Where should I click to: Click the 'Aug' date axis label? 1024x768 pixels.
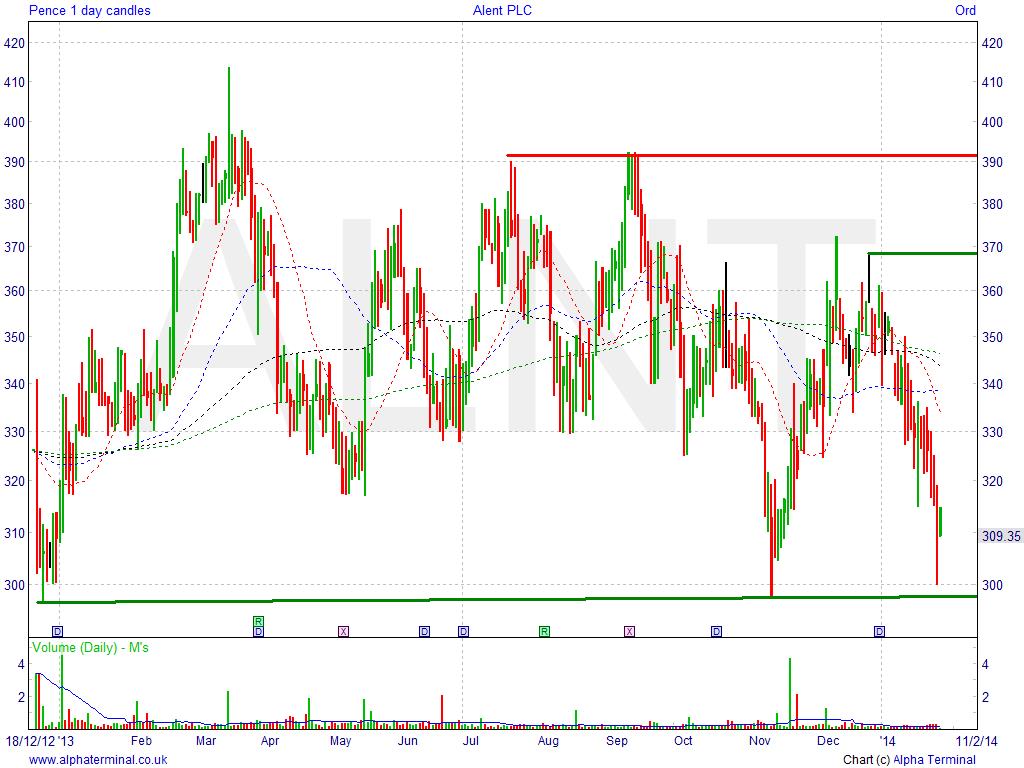point(548,741)
